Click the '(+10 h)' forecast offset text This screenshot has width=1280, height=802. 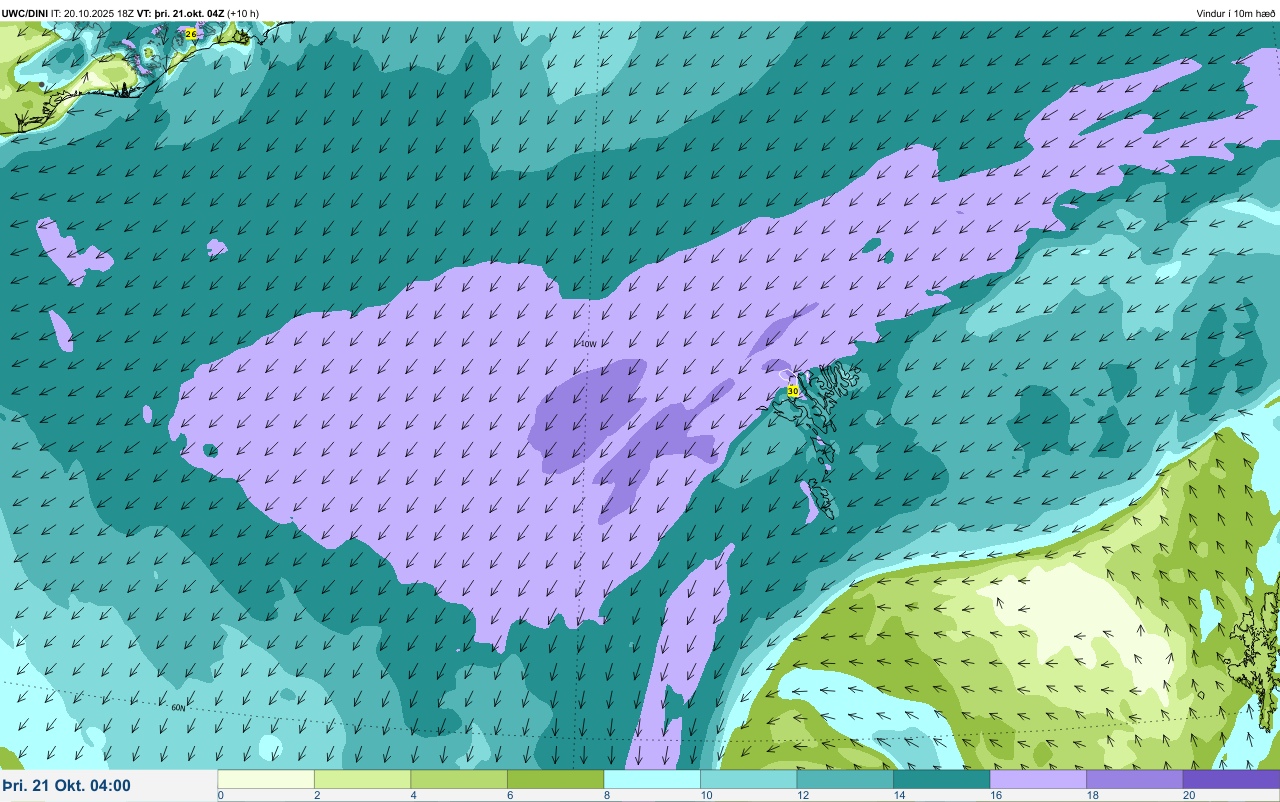coord(243,13)
